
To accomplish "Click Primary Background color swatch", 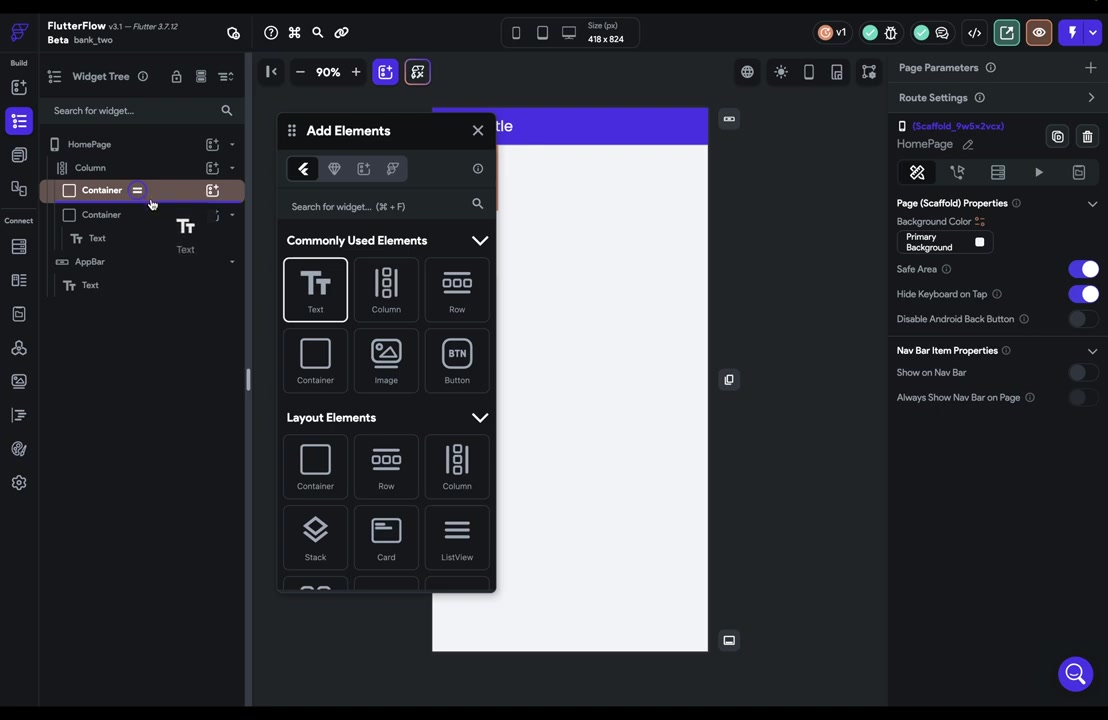I will (x=979, y=242).
